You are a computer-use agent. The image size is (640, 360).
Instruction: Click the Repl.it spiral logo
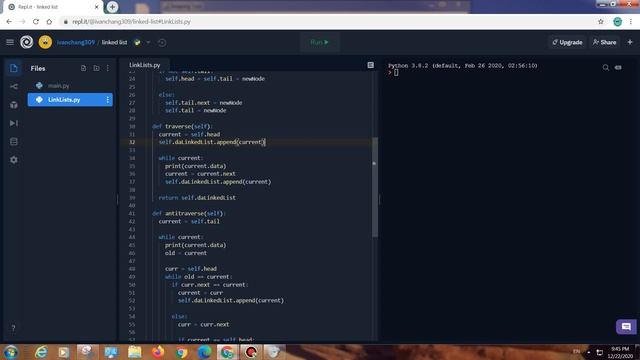[x=27, y=42]
